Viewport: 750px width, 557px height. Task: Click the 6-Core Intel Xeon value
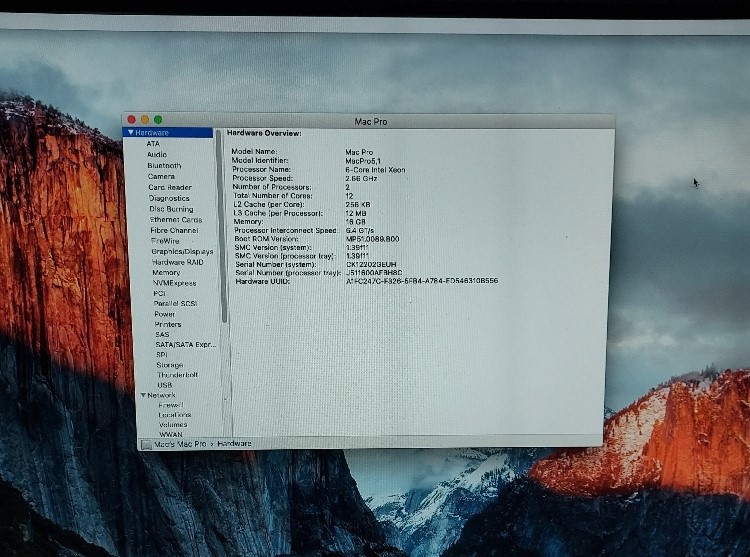coord(375,170)
